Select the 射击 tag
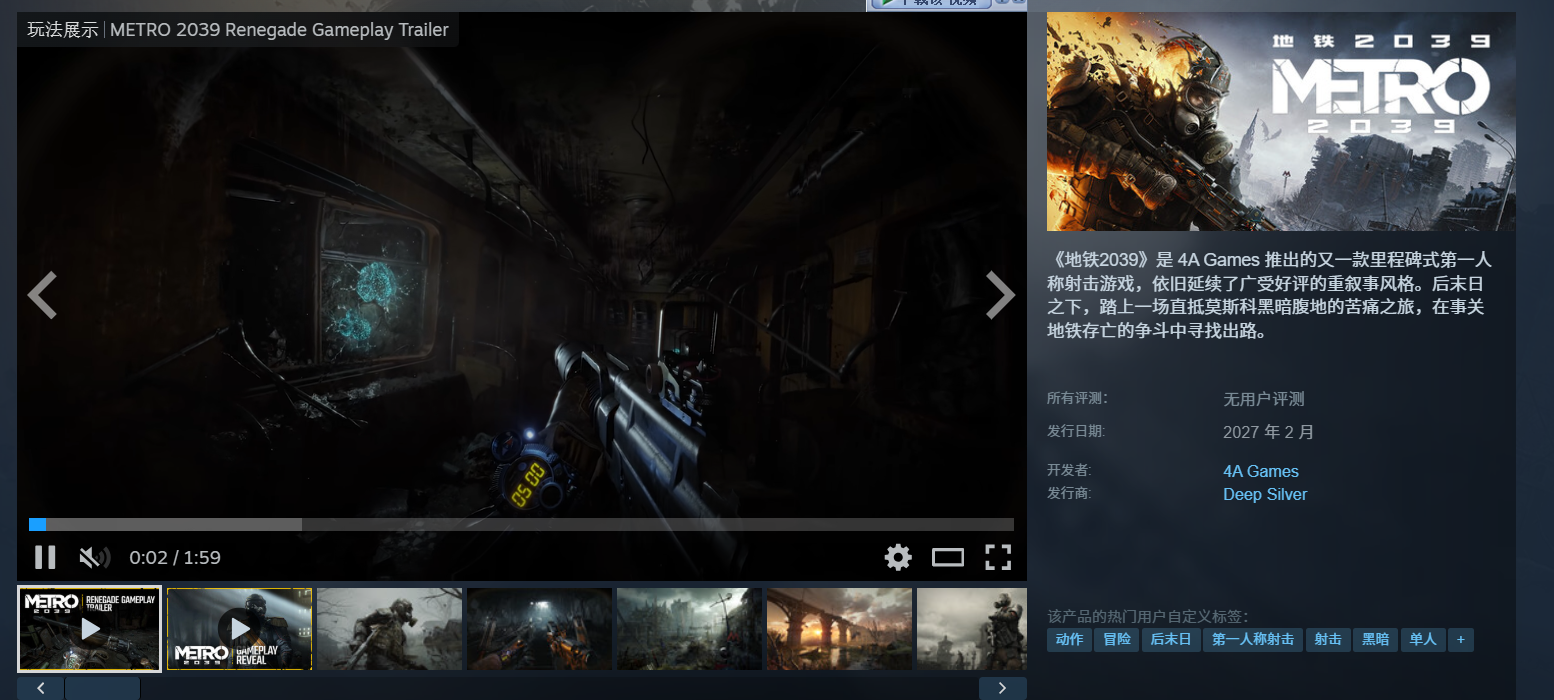1554x700 pixels. [1328, 640]
